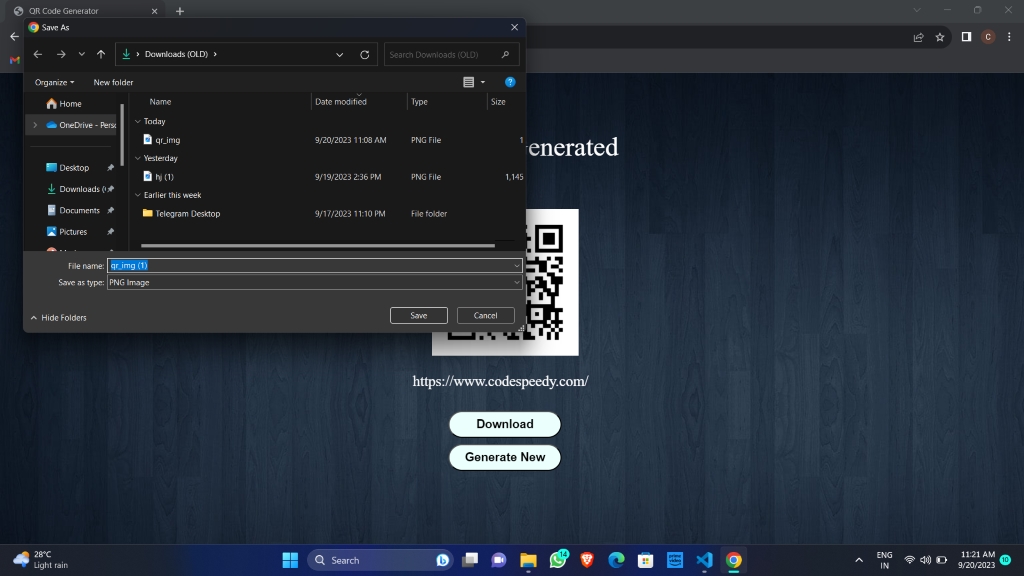Toggle Chrome side panel icon
Screen dimensions: 1024x576
(x=966, y=37)
